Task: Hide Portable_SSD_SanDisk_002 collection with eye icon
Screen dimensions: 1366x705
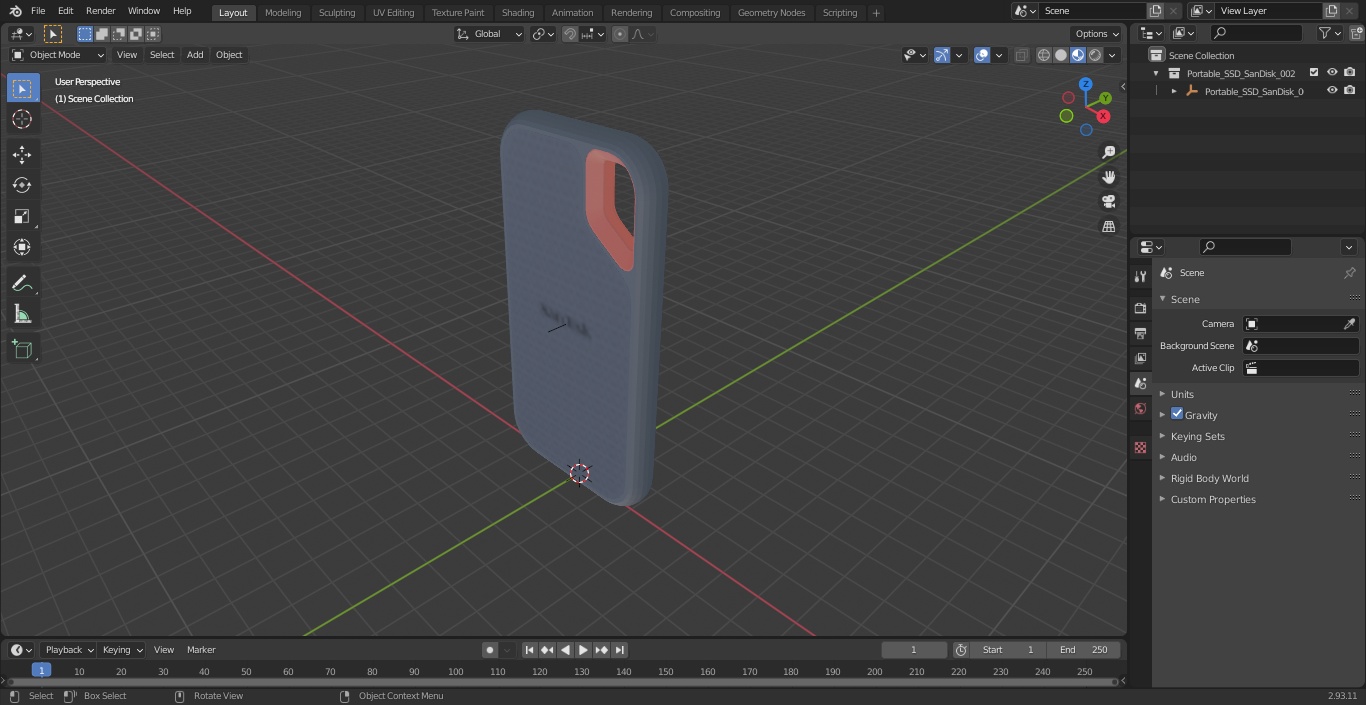Action: [1332, 73]
